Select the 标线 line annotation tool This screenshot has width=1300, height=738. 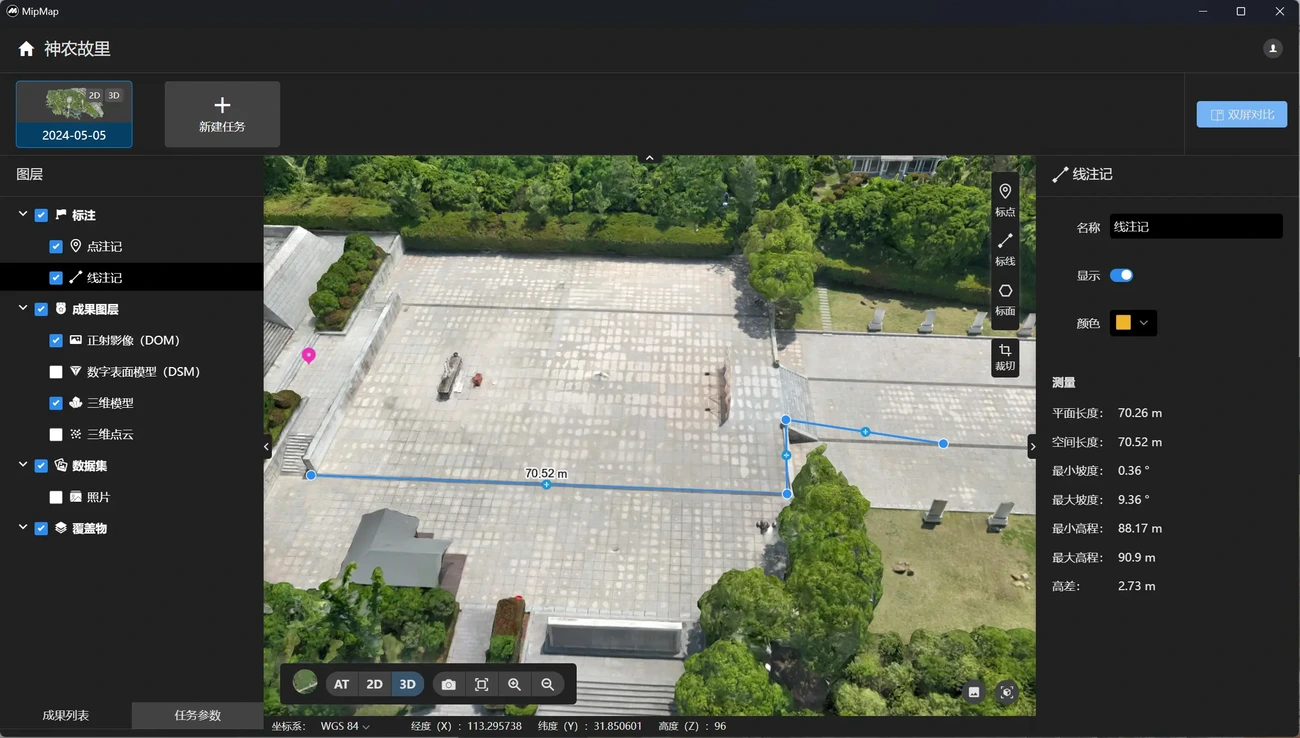click(x=1005, y=248)
